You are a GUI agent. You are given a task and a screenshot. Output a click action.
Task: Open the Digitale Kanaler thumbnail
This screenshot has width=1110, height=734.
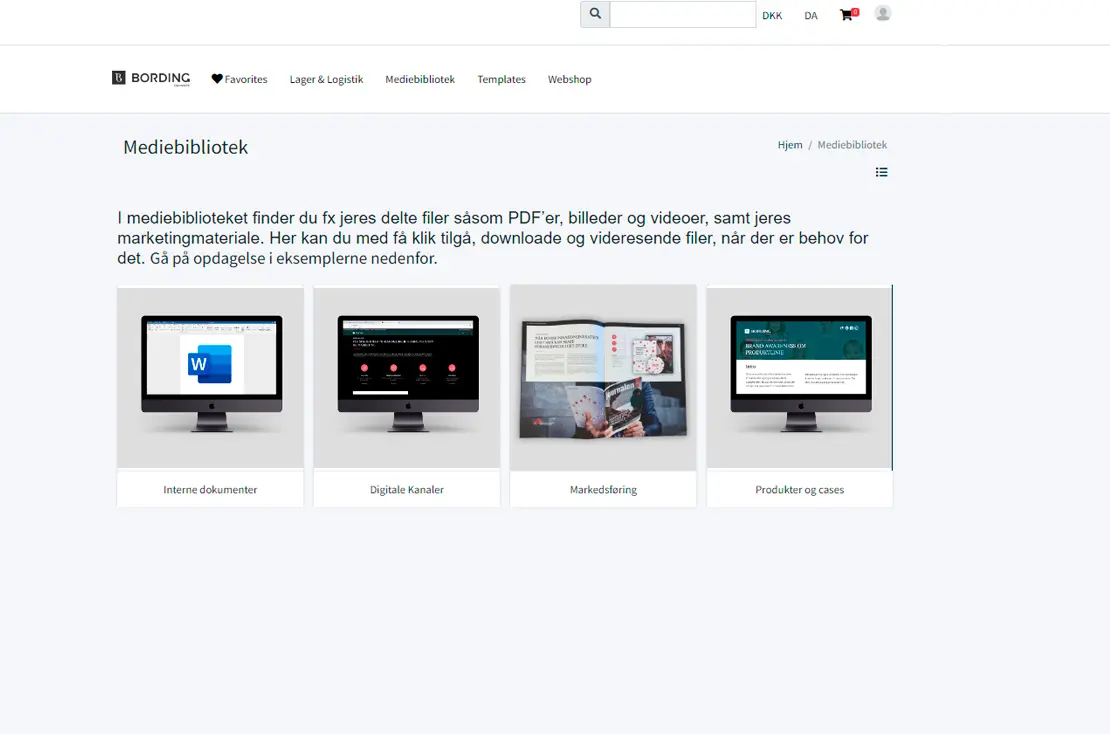click(406, 378)
